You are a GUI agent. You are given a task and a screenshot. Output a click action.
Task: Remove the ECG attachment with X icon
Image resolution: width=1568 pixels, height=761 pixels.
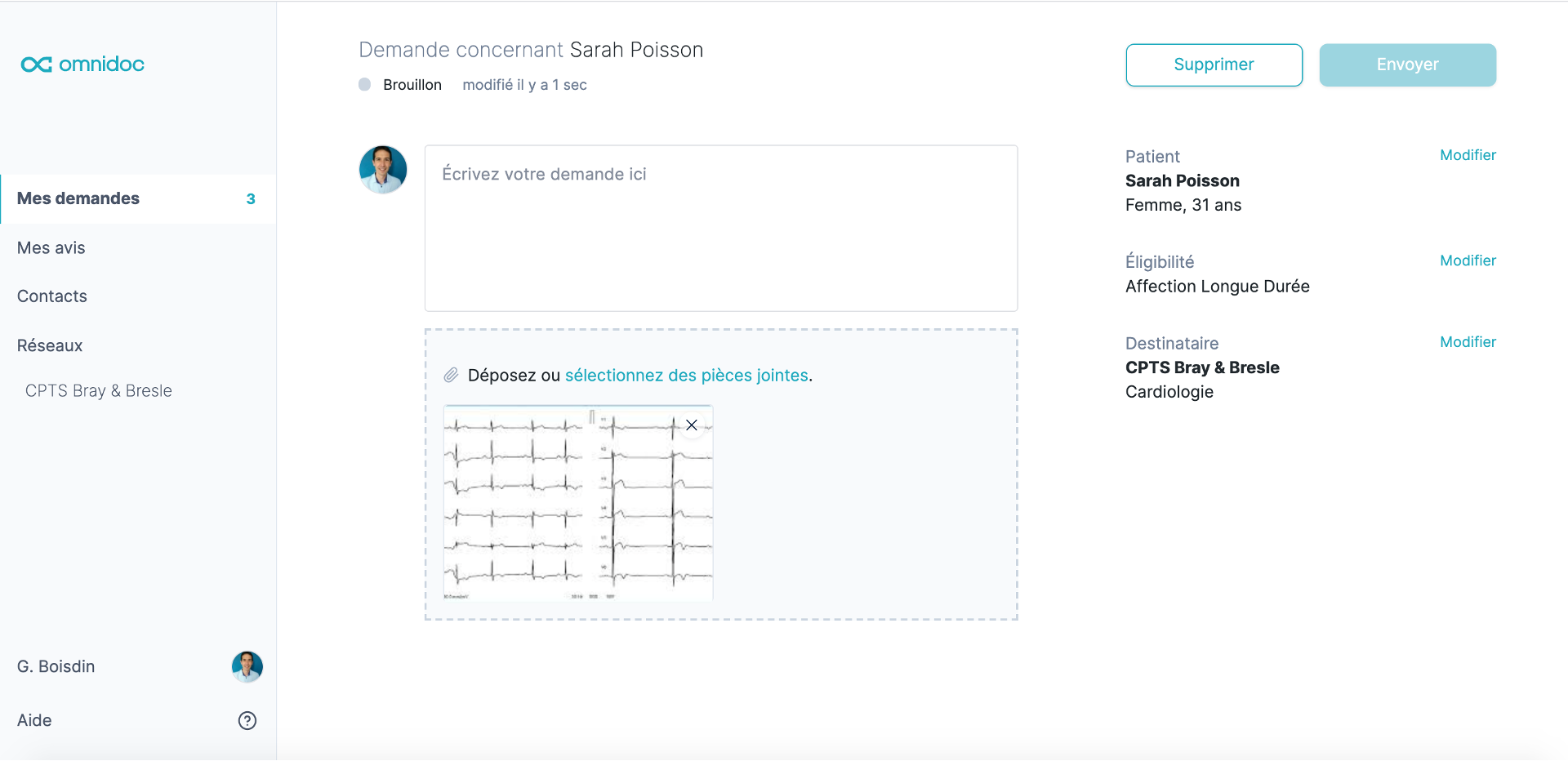click(692, 425)
